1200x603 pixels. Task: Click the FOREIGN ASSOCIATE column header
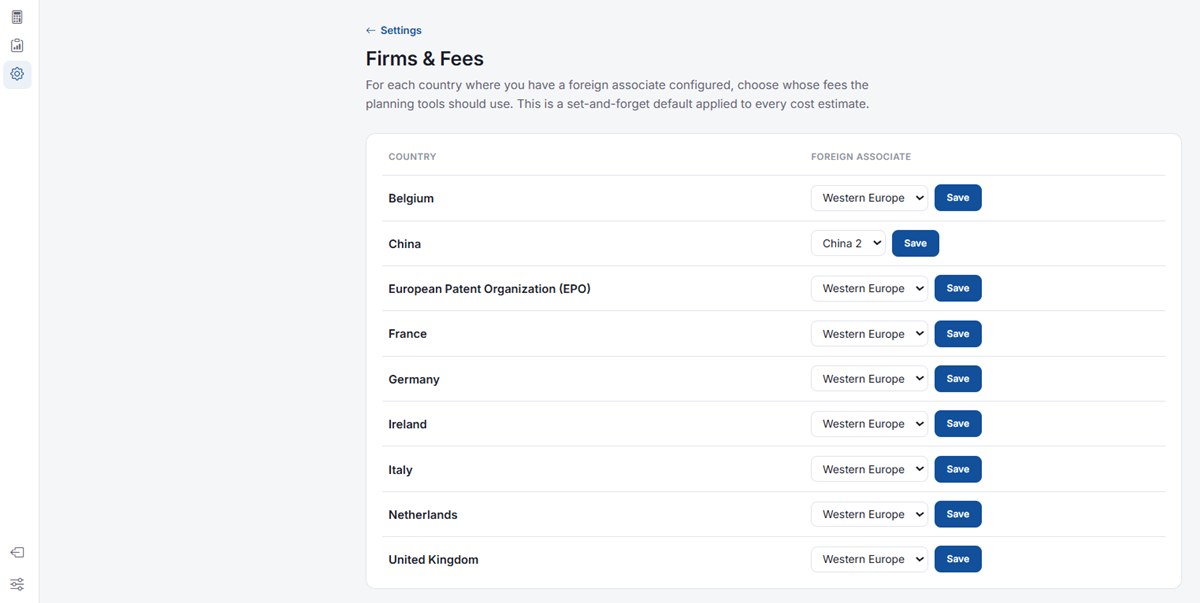pos(861,157)
